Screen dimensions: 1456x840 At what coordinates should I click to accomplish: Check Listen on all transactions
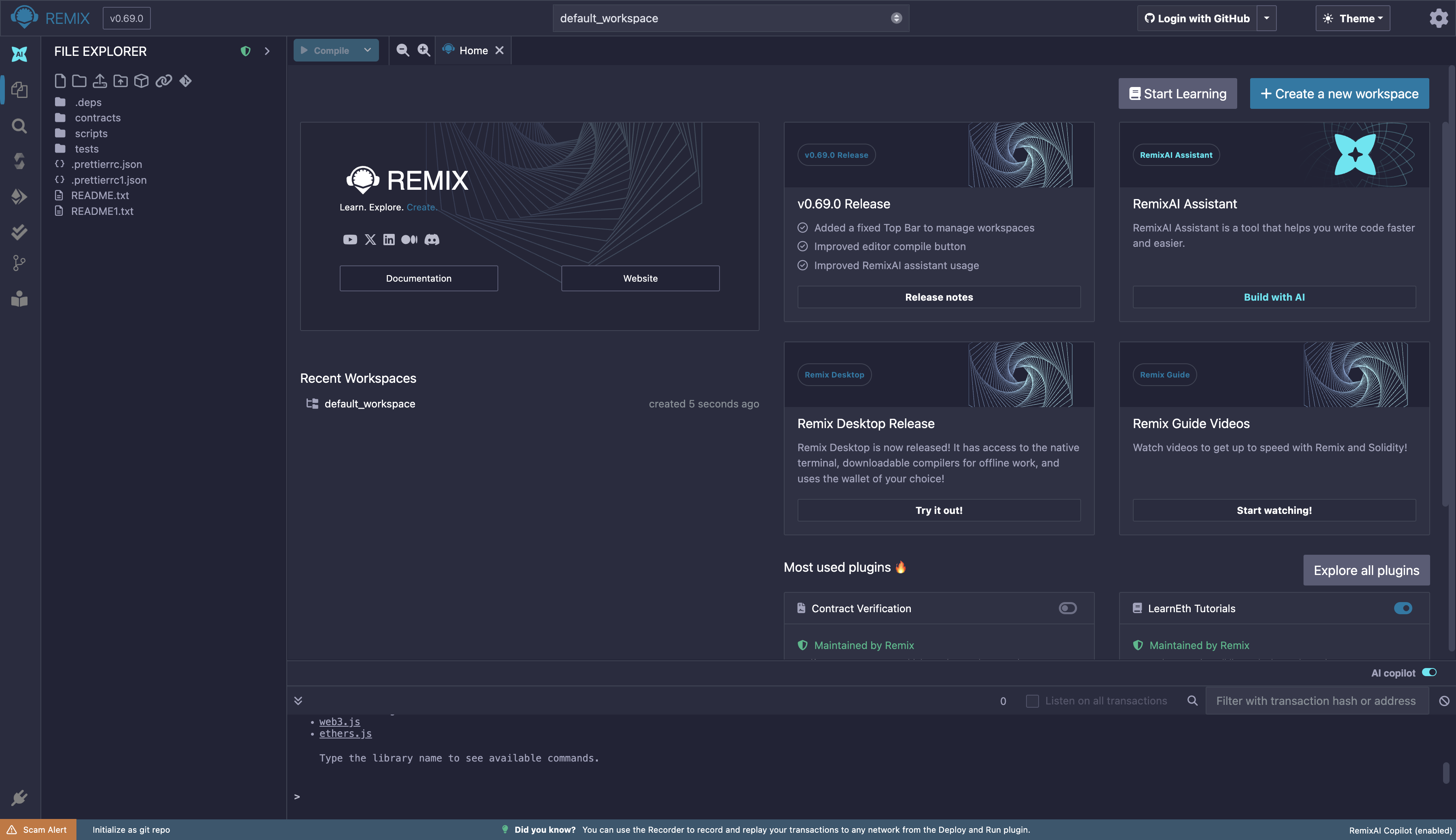coord(1033,701)
